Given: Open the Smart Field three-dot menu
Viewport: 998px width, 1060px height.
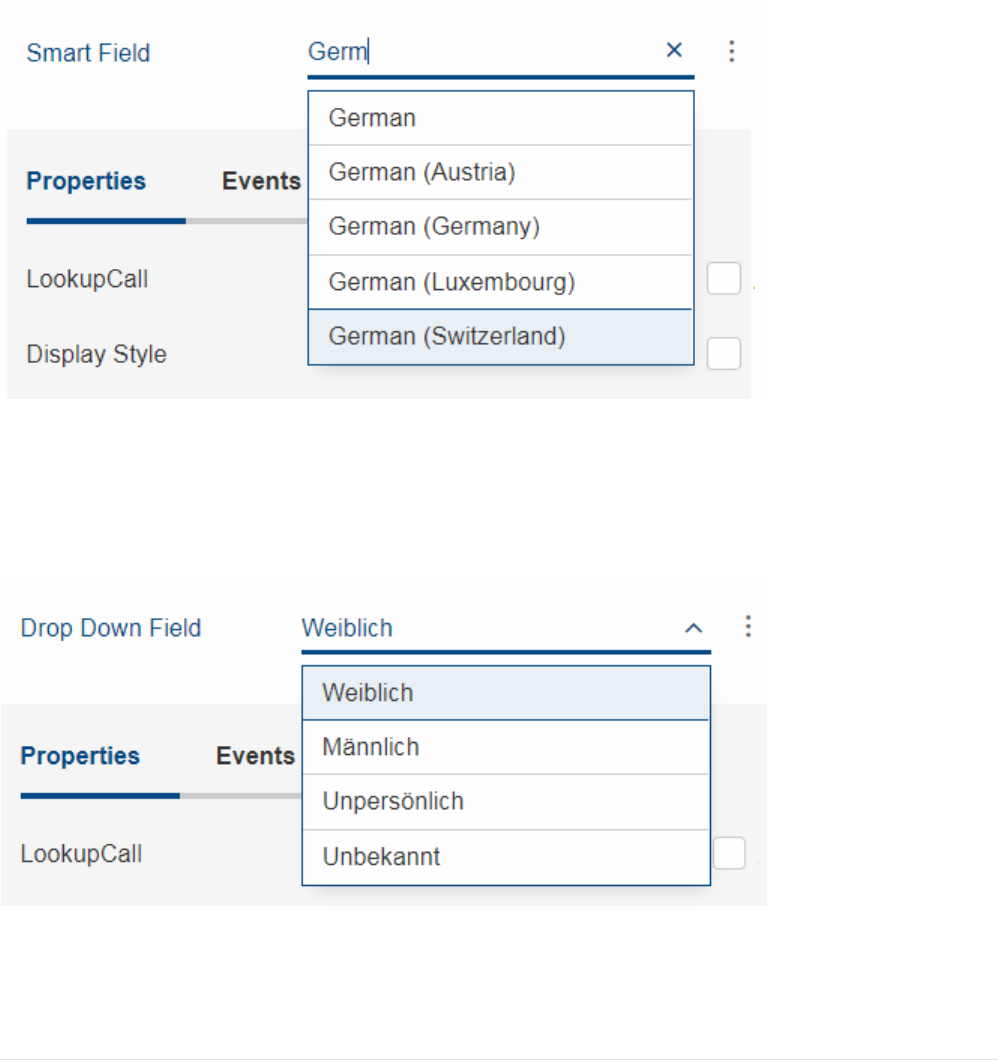Looking at the screenshot, I should pyautogui.click(x=732, y=51).
